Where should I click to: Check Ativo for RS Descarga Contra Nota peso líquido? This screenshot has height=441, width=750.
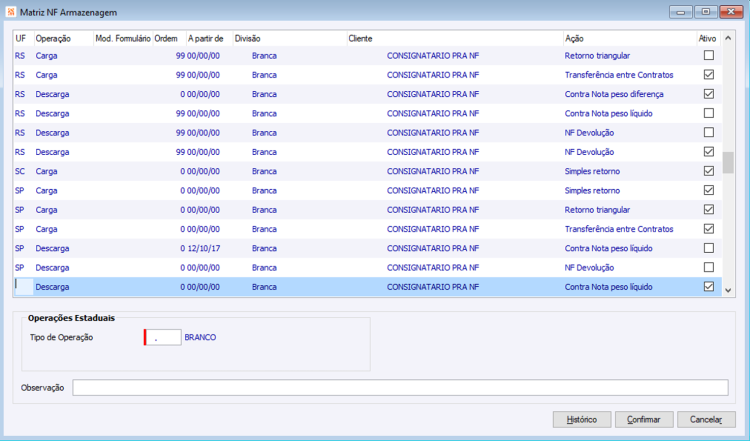tap(708, 113)
